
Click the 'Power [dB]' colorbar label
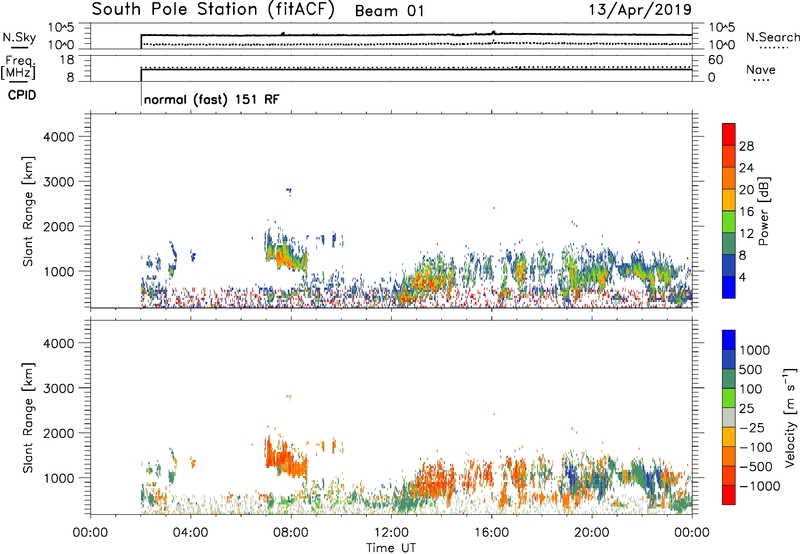click(x=763, y=211)
